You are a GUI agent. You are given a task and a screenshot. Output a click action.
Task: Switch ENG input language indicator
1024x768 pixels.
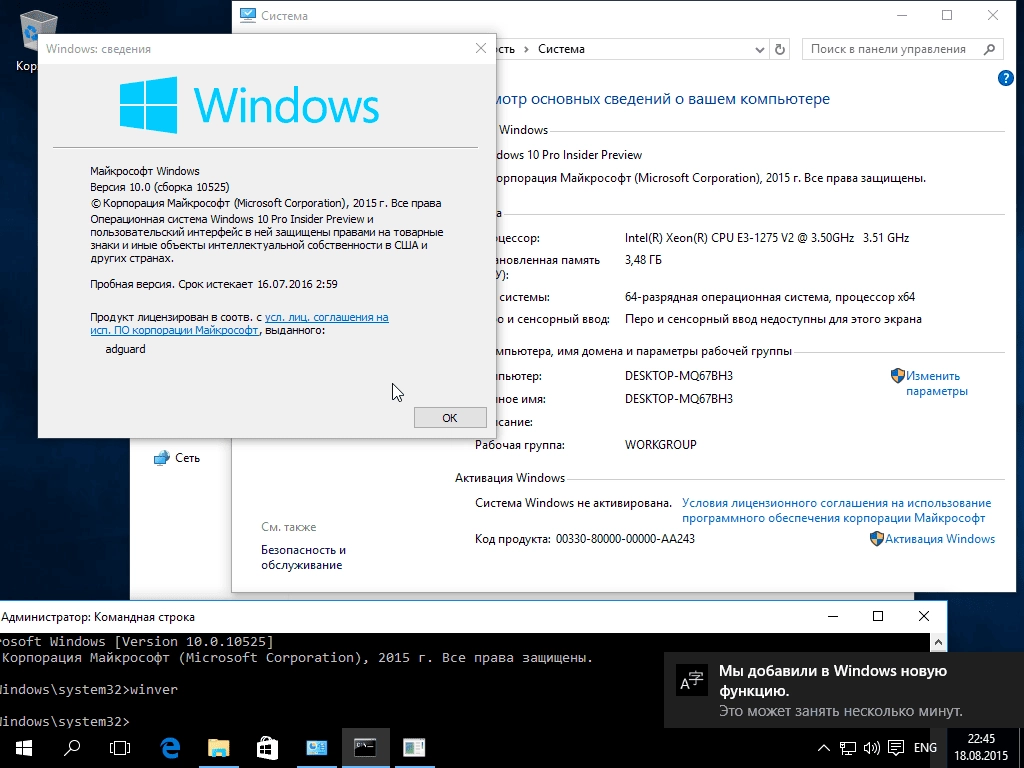pos(925,748)
